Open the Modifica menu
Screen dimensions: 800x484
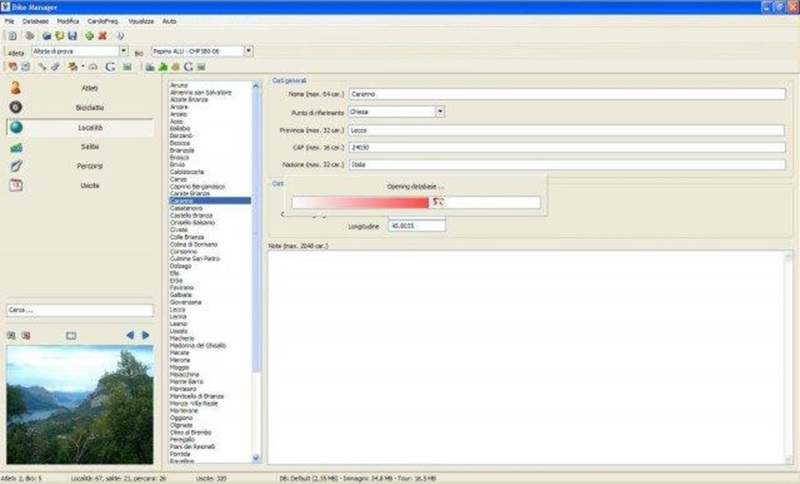[x=68, y=21]
